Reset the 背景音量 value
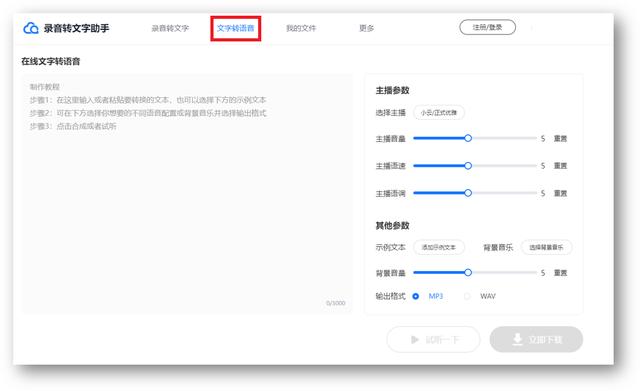 coord(560,273)
